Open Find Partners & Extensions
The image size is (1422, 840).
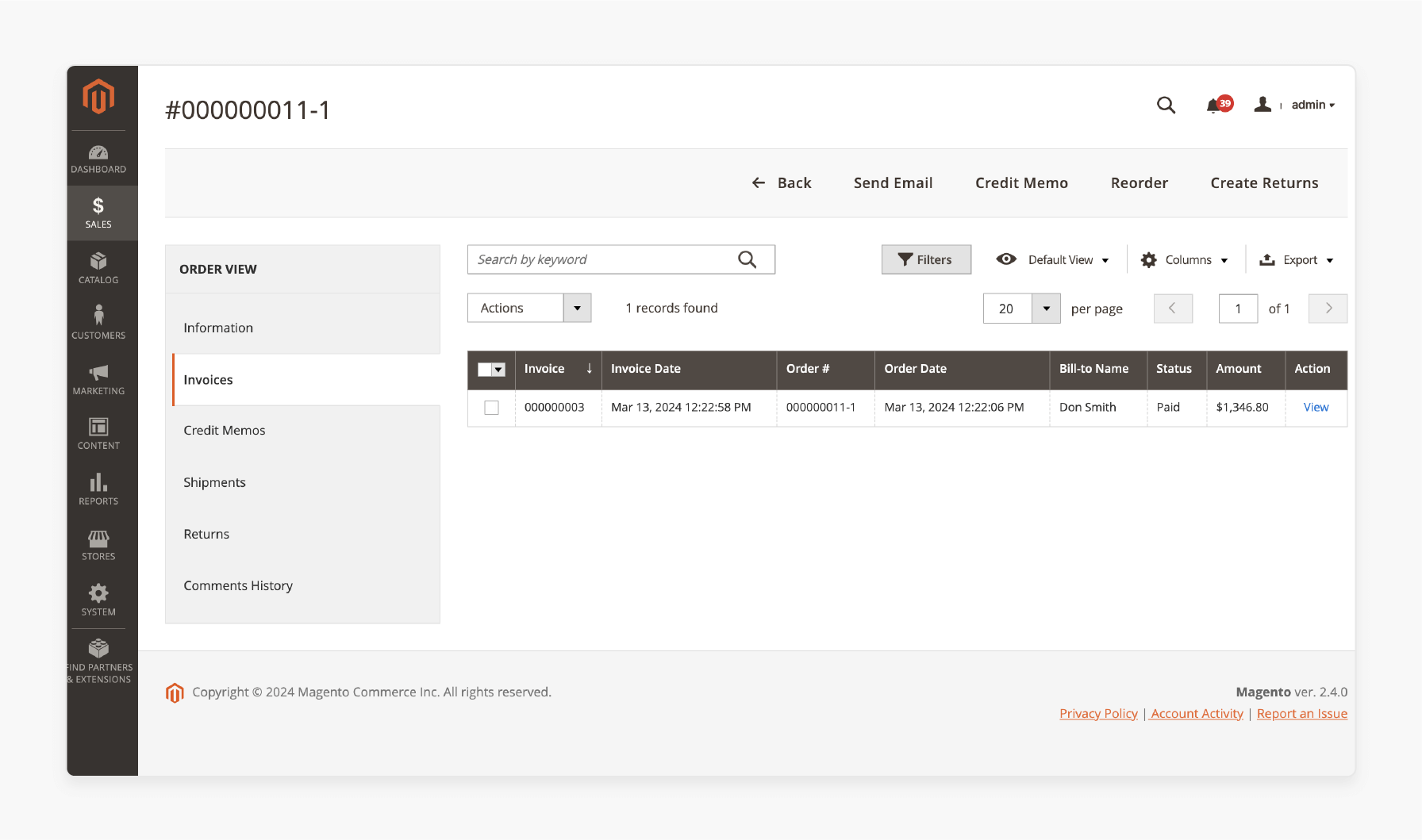pos(98,662)
